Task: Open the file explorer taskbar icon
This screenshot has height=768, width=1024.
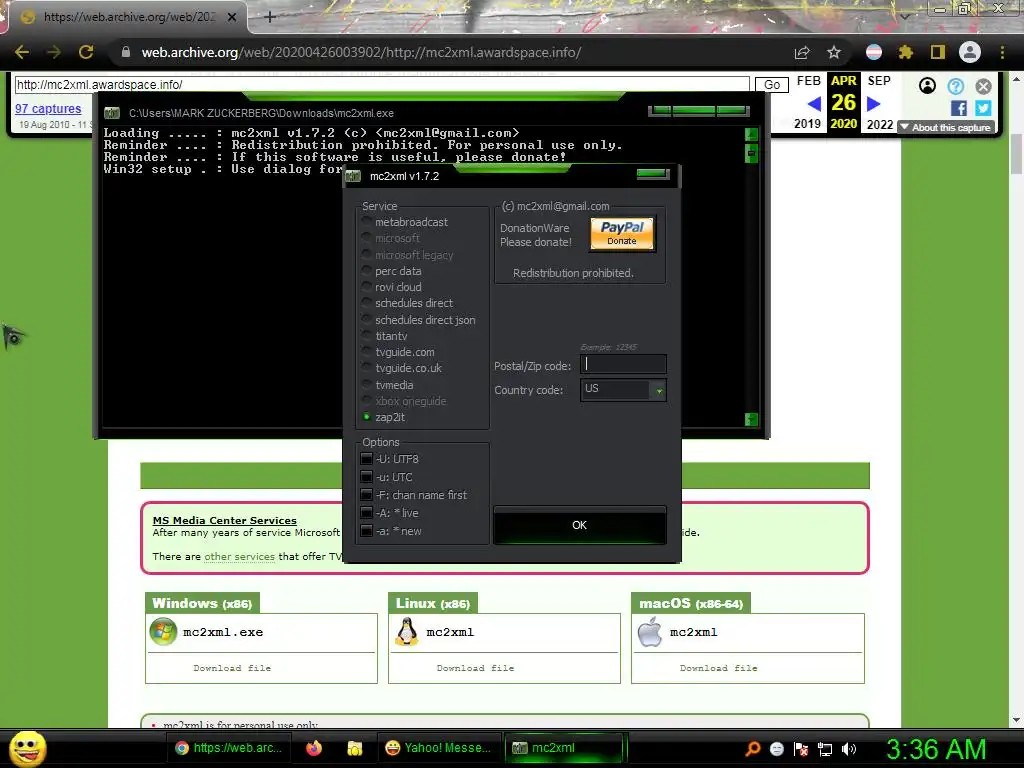Action: (x=355, y=748)
